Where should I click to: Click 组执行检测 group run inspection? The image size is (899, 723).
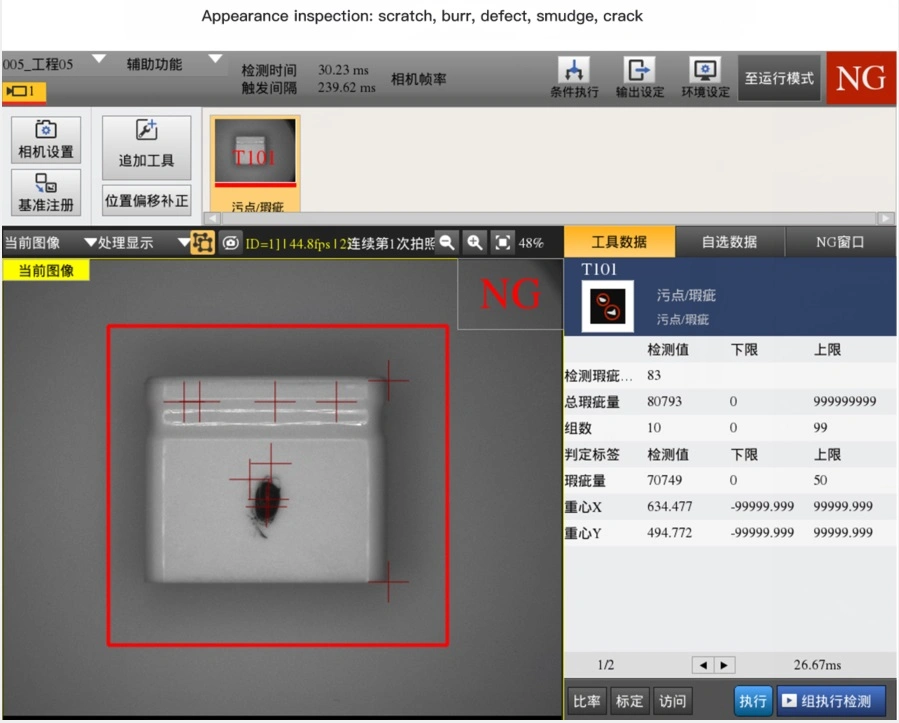tap(830, 701)
